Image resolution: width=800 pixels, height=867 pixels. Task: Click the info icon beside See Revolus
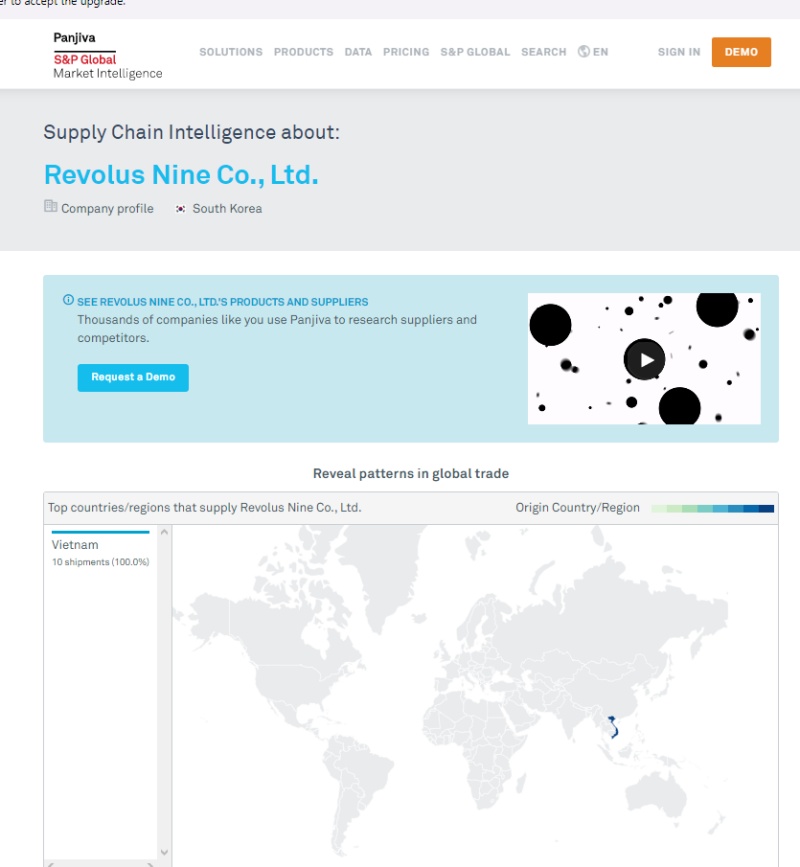click(x=68, y=300)
